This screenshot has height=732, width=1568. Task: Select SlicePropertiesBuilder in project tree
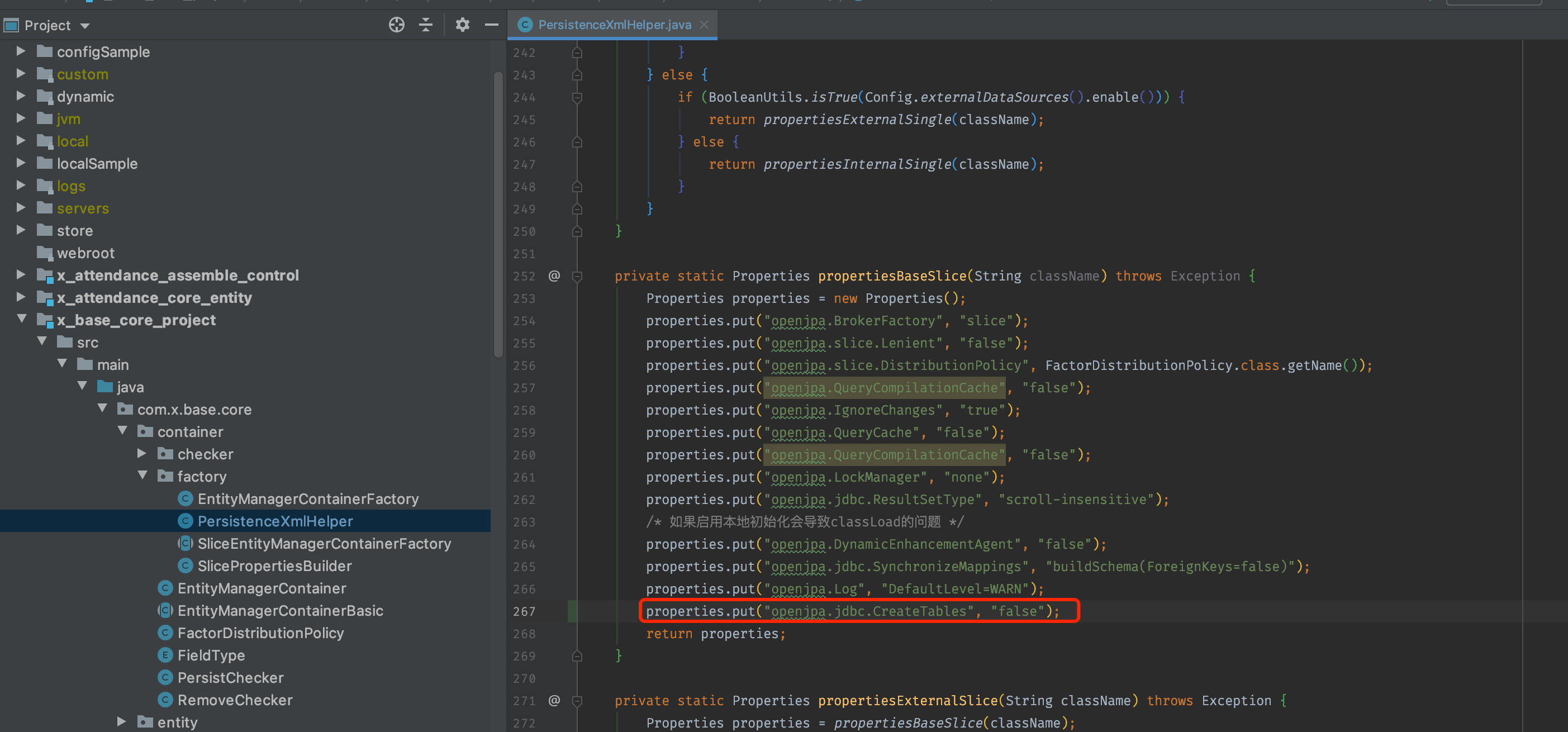[x=274, y=566]
